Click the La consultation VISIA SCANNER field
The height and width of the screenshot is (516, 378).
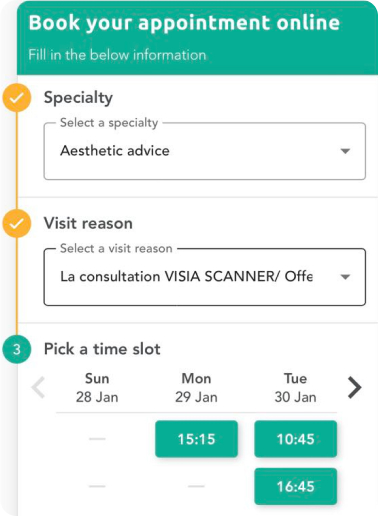coord(205,277)
